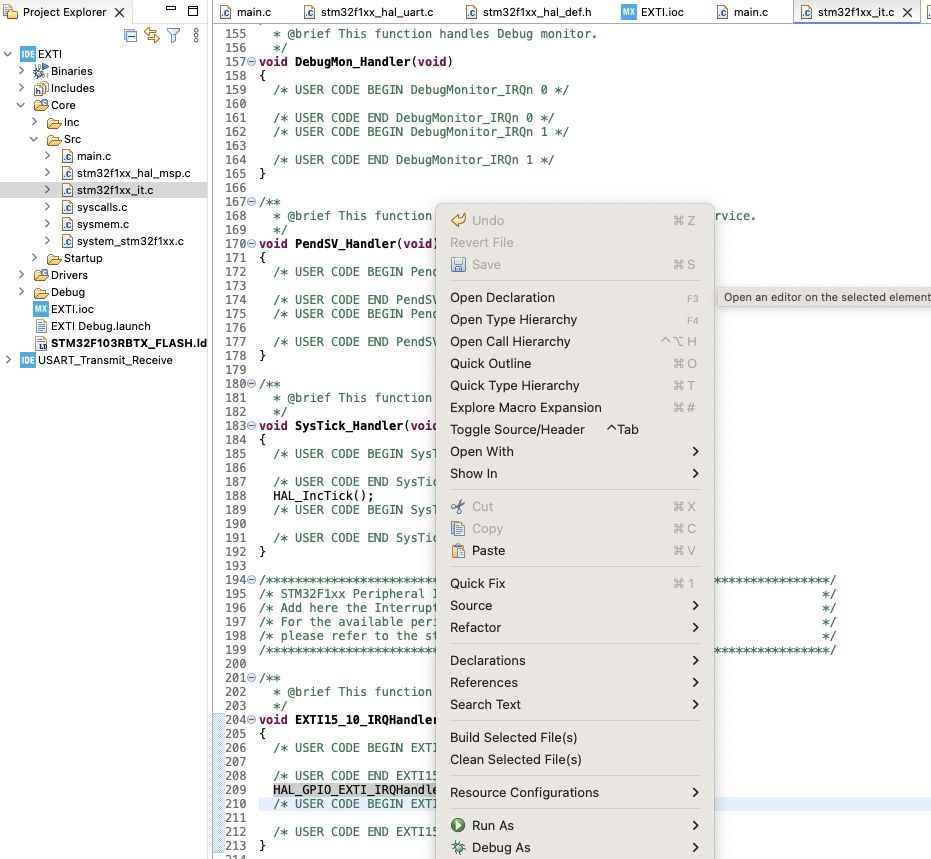
Task: Click the Paste icon in context menu
Action: click(458, 551)
